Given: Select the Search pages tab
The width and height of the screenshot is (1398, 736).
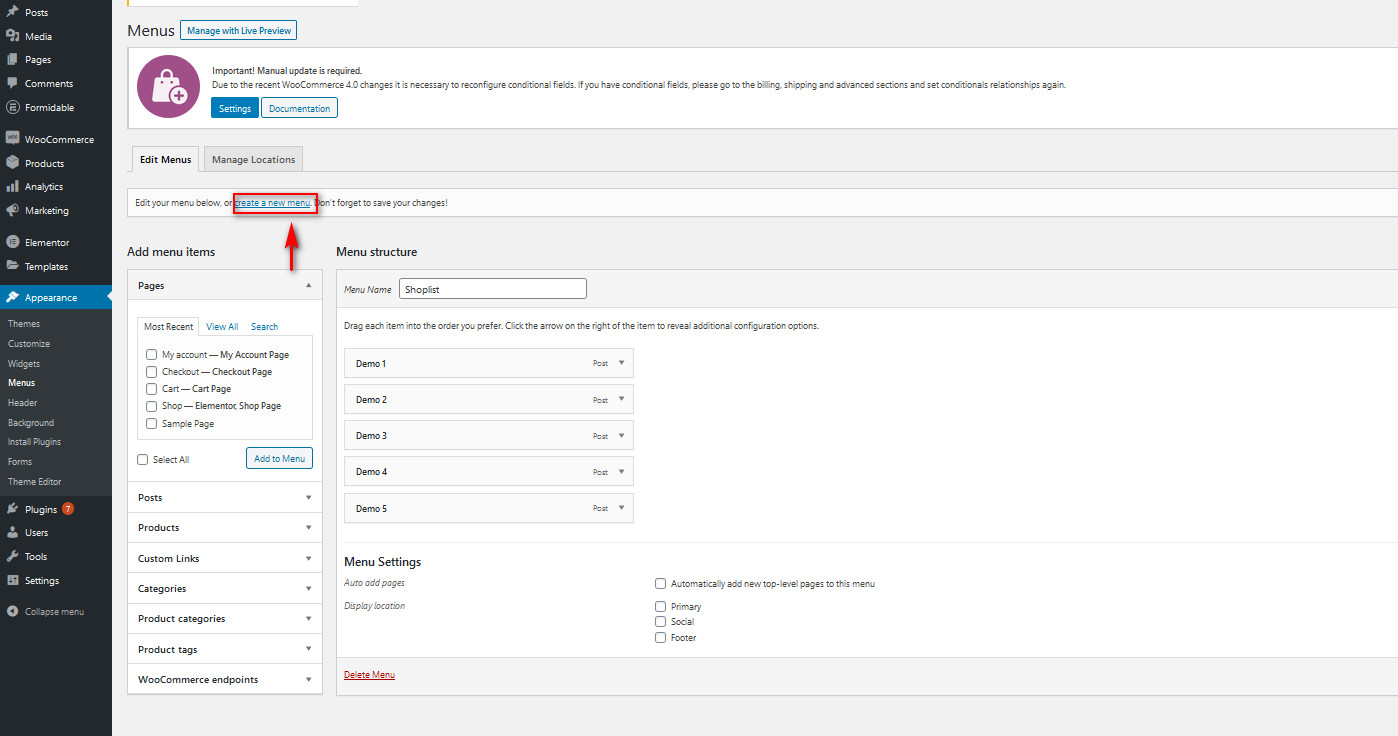Looking at the screenshot, I should point(265,326).
